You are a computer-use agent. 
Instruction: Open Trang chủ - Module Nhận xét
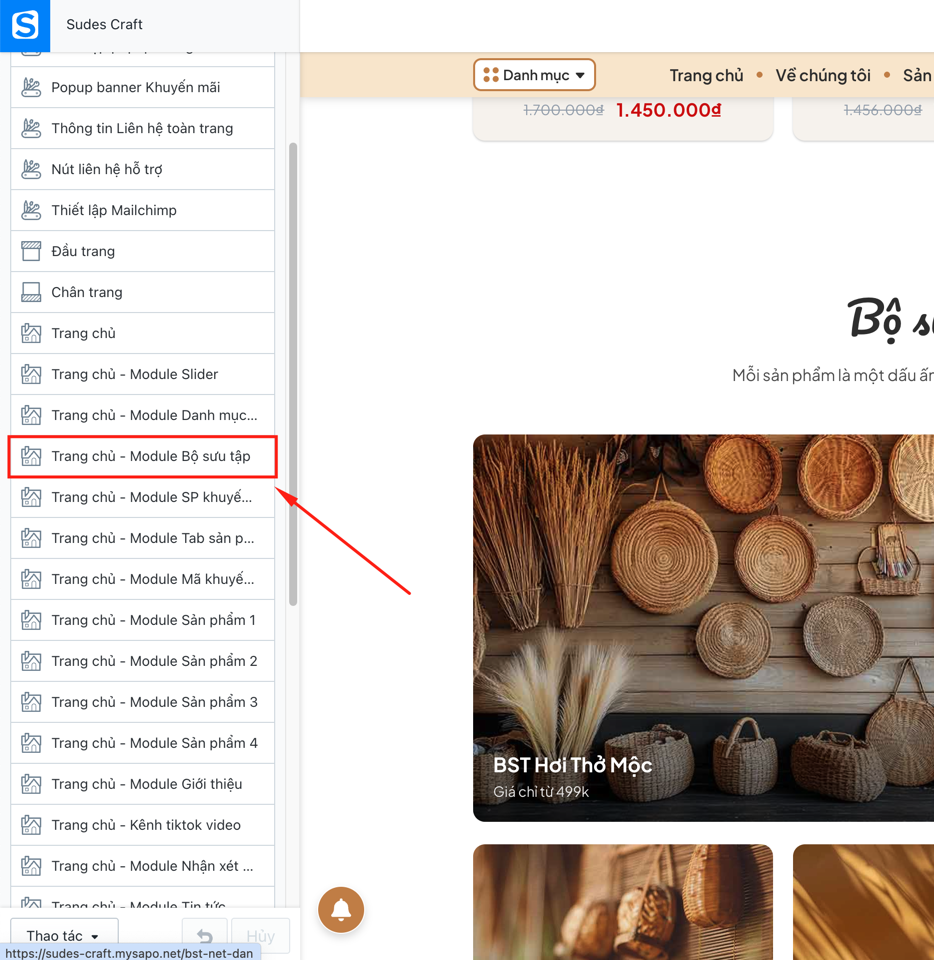pos(143,867)
